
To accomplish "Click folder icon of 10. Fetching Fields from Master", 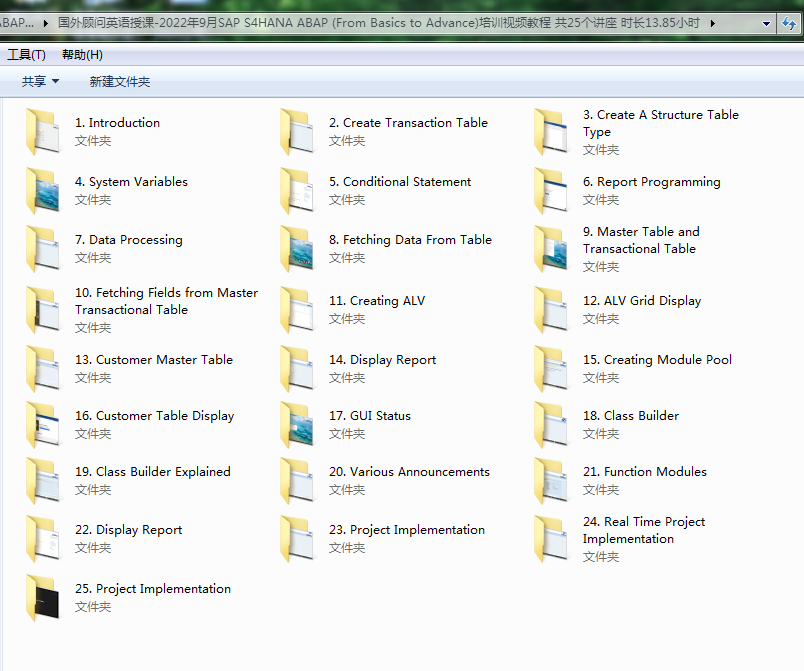I will pyautogui.click(x=43, y=310).
